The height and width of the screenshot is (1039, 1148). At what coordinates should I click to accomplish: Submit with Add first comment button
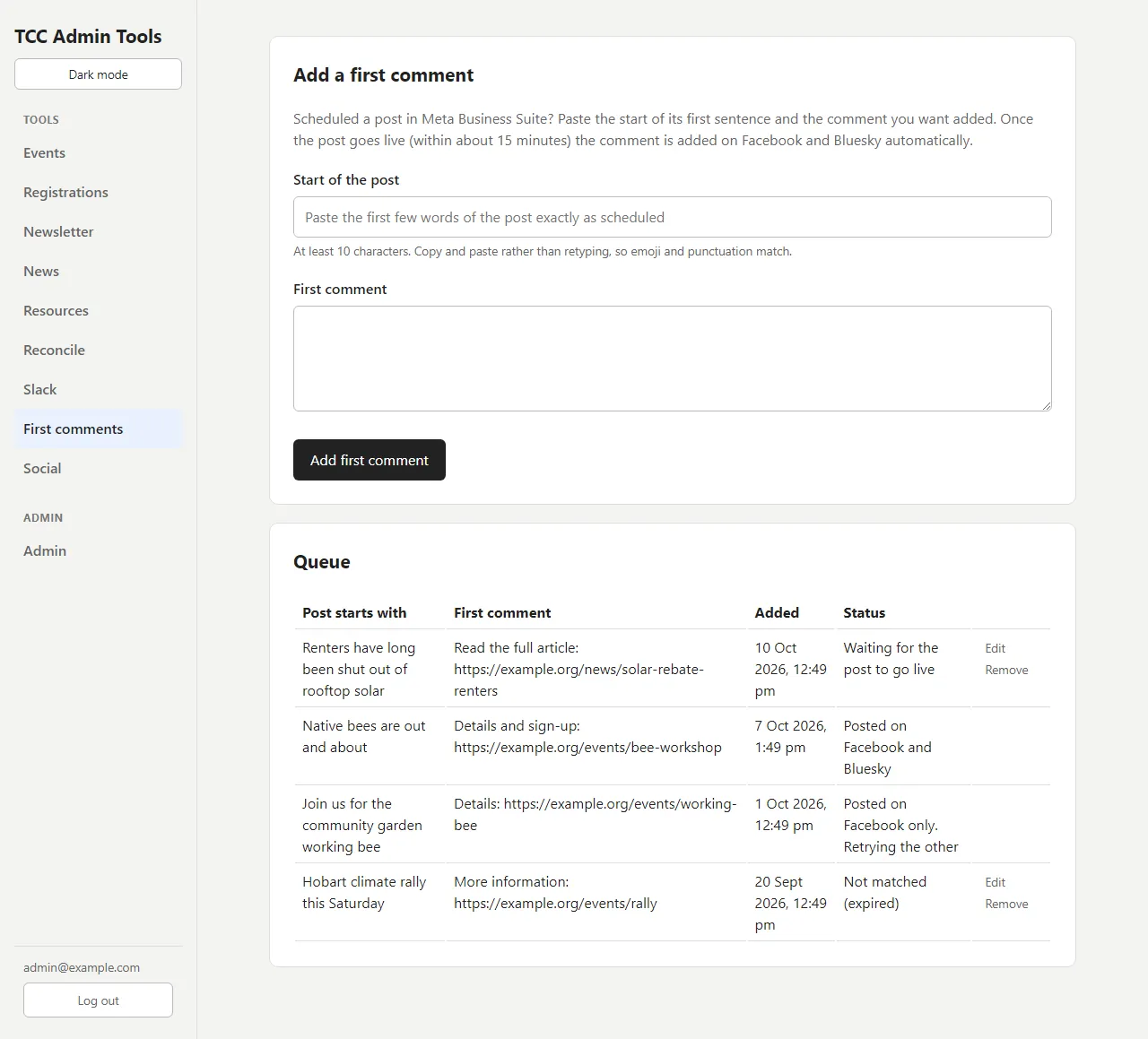pyautogui.click(x=370, y=460)
